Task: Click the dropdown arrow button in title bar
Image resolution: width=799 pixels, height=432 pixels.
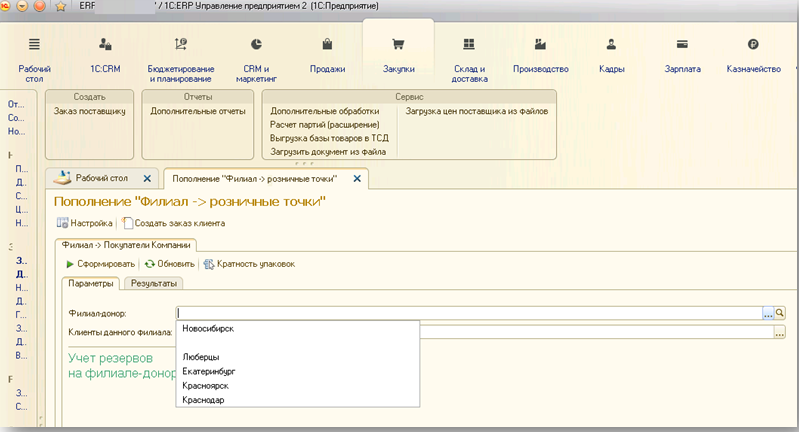Action: (22, 6)
